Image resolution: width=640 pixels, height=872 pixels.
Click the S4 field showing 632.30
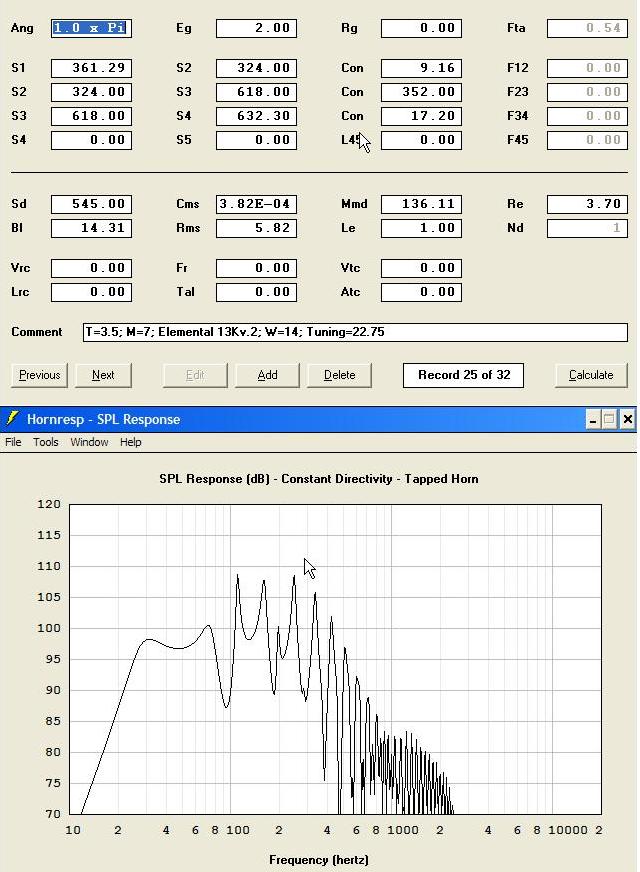pyautogui.click(x=256, y=116)
